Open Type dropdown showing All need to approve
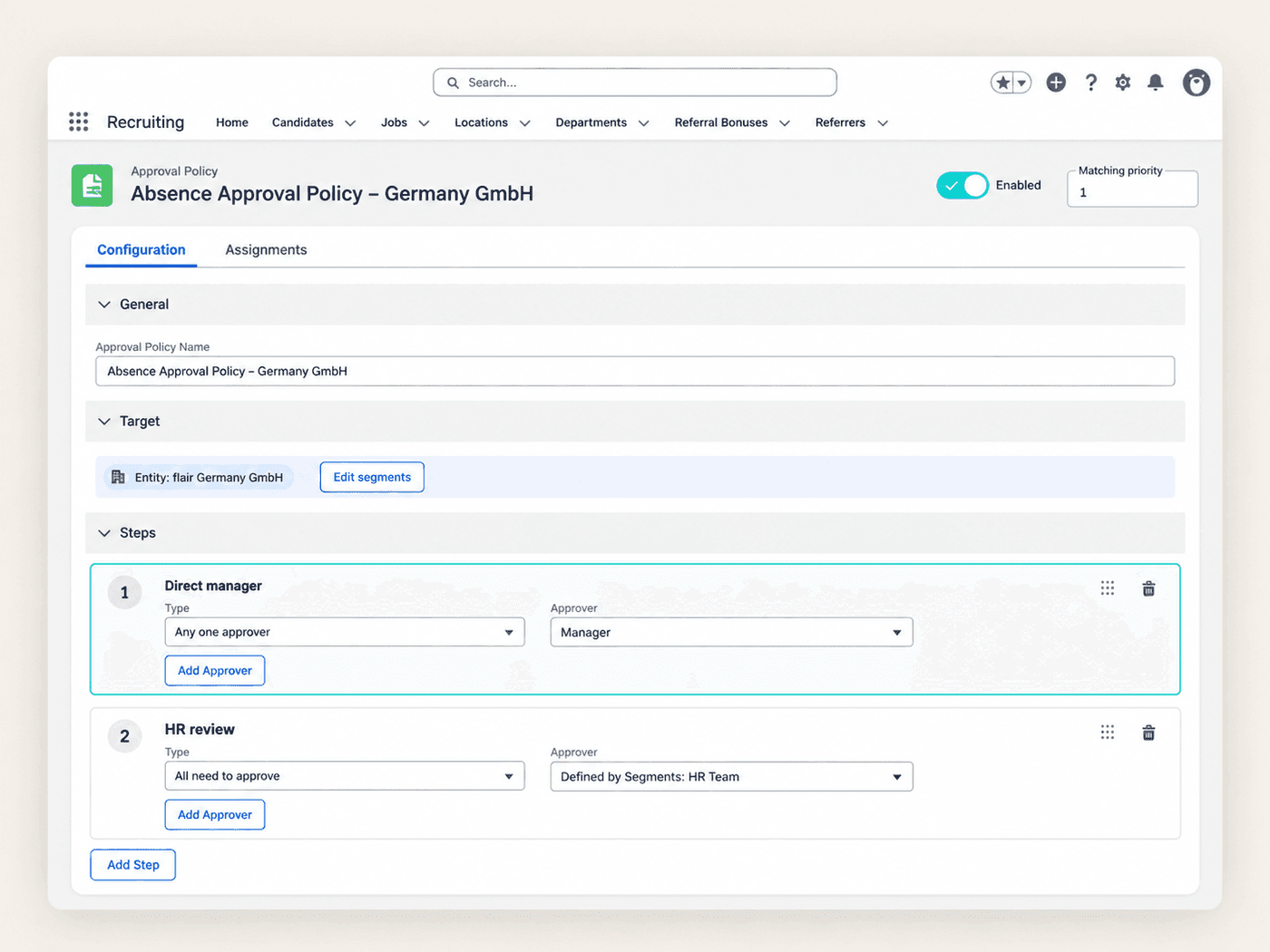 [x=345, y=776]
